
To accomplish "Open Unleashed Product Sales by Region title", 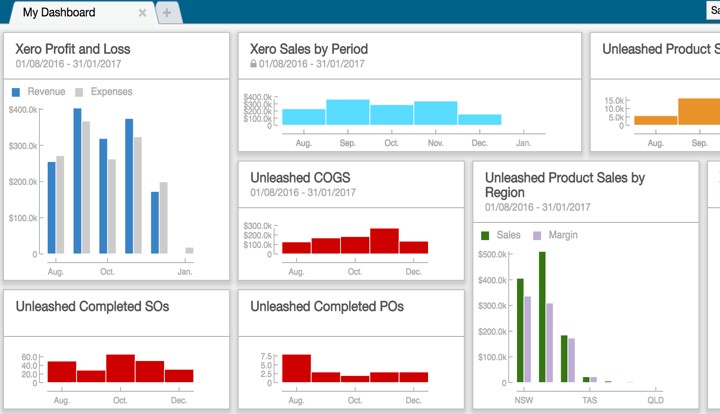I will coord(565,185).
